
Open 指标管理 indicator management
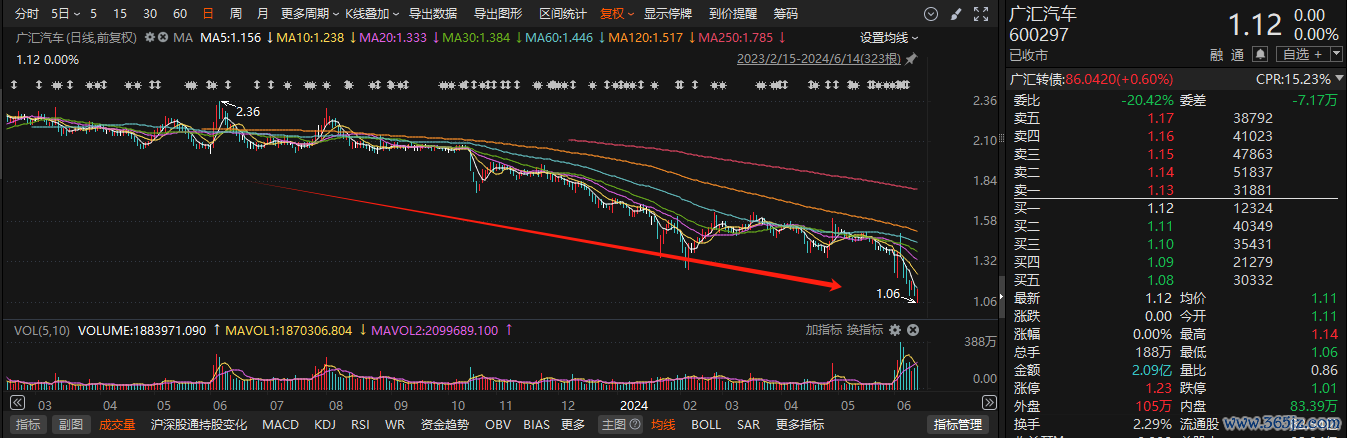pos(958,424)
